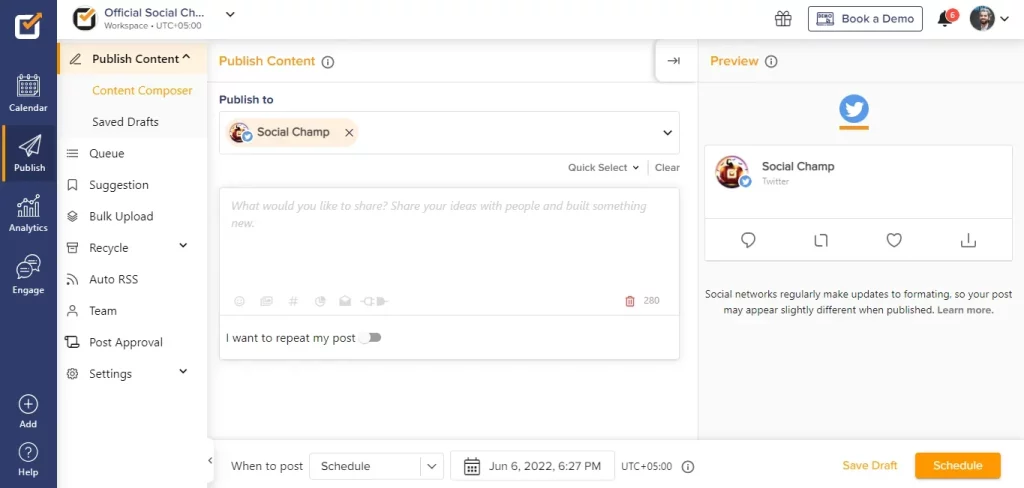Viewport: 1024px width, 488px height.
Task: Click the Add plus icon
Action: pos(28,405)
